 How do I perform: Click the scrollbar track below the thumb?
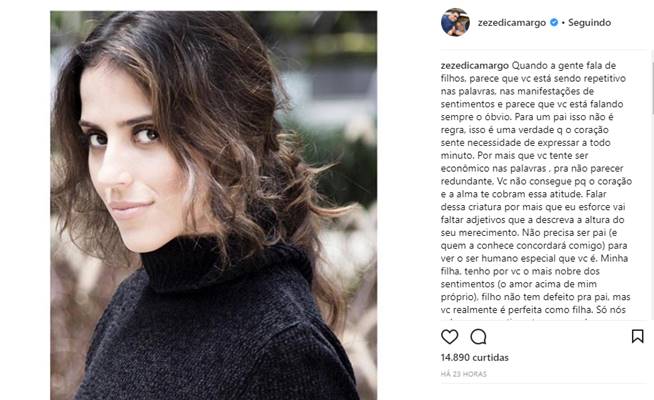pos(651,217)
